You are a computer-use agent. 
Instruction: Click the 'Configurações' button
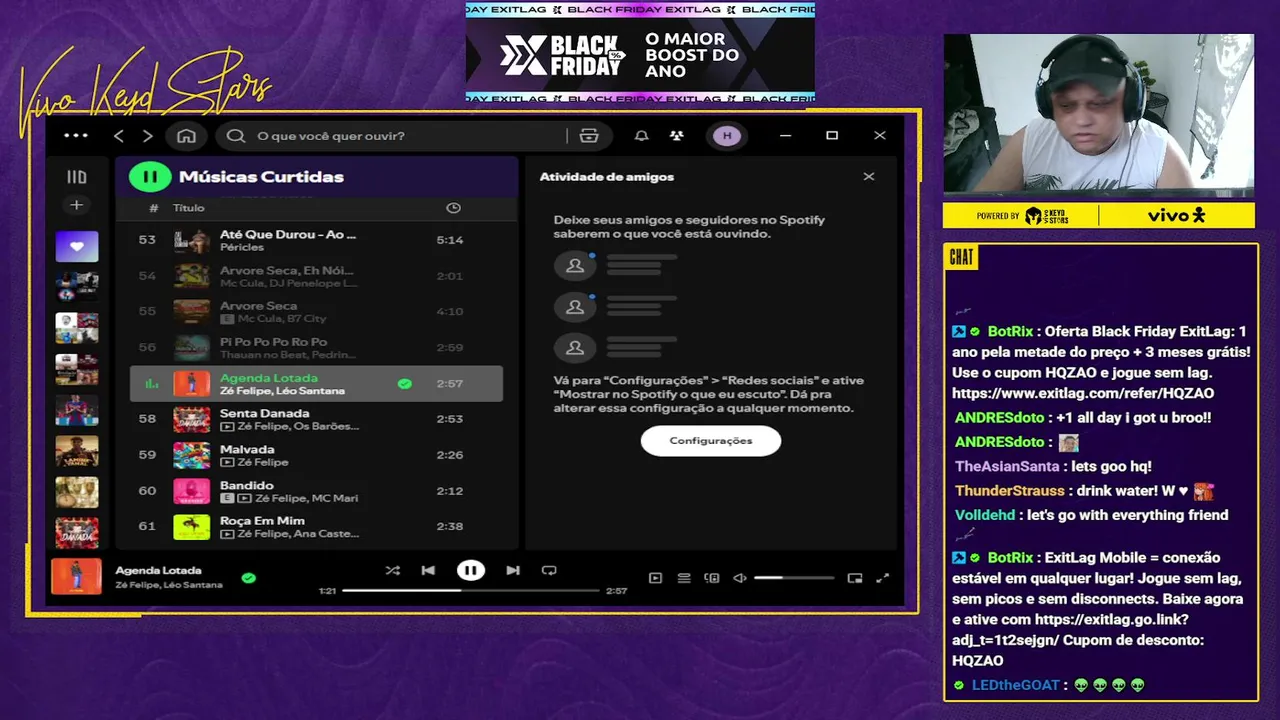(711, 441)
